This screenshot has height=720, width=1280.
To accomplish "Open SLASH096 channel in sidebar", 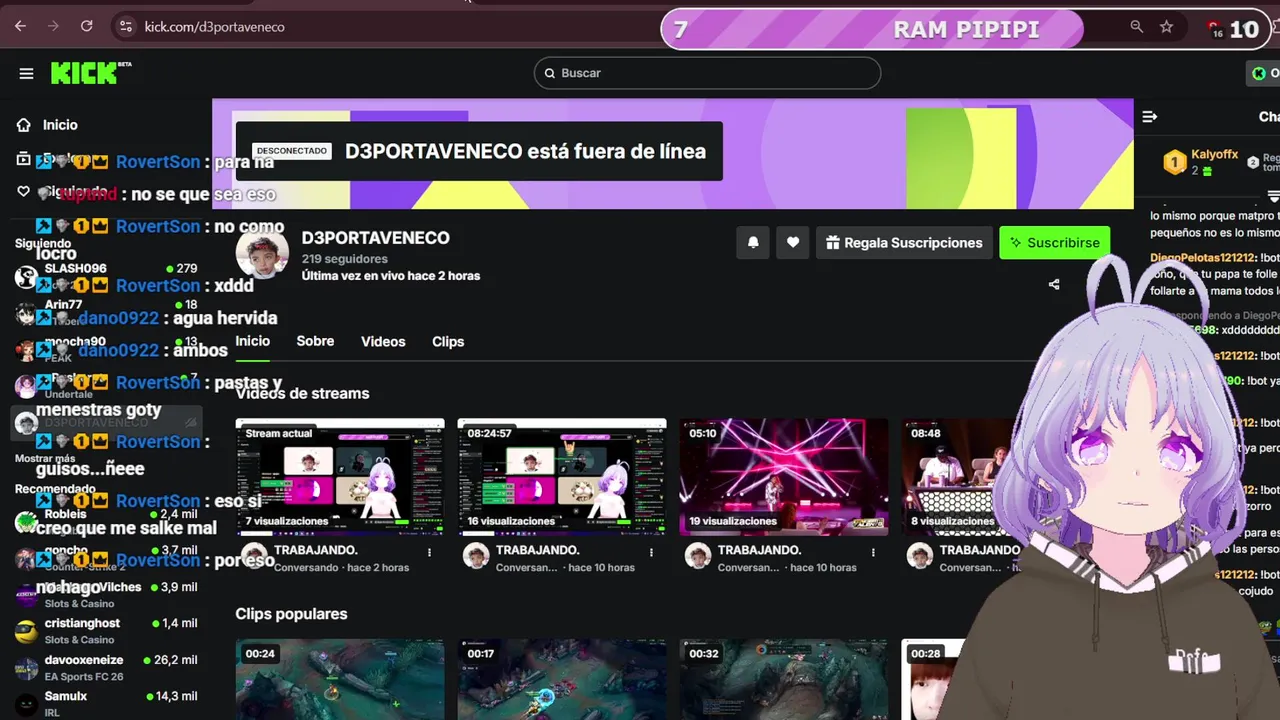I will click(x=106, y=275).
